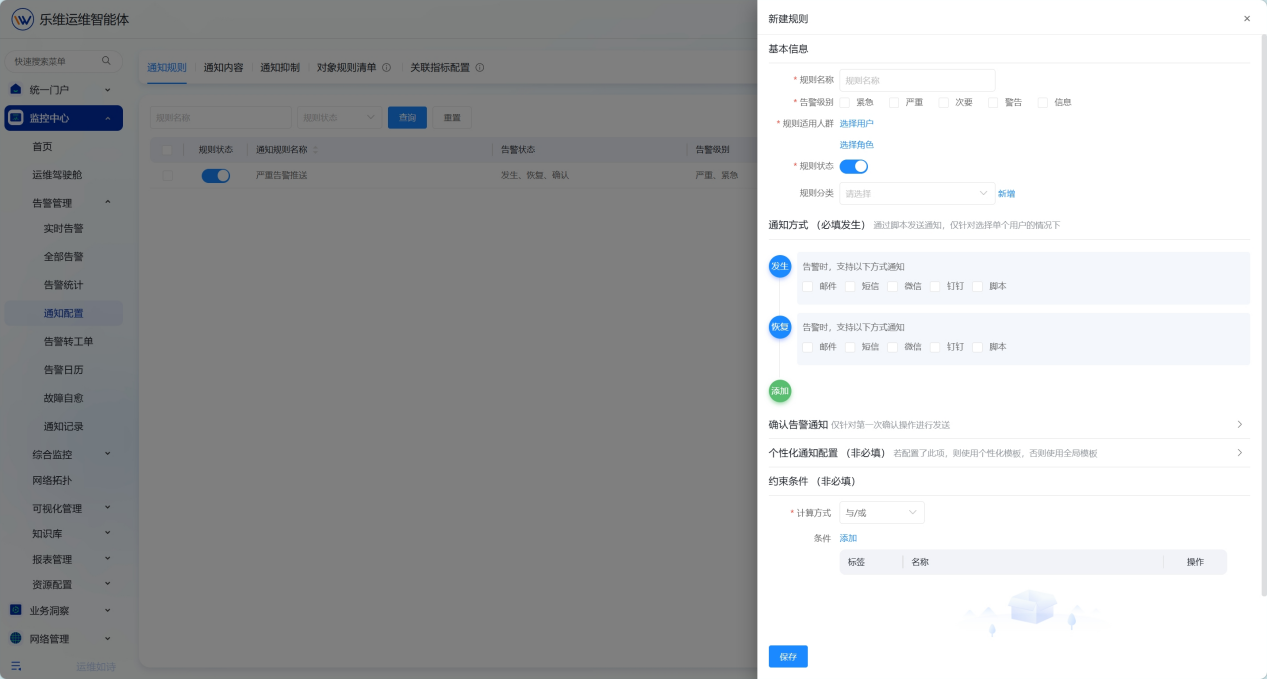
Task: Check 微信 under the 发生 notification
Action: (893, 286)
